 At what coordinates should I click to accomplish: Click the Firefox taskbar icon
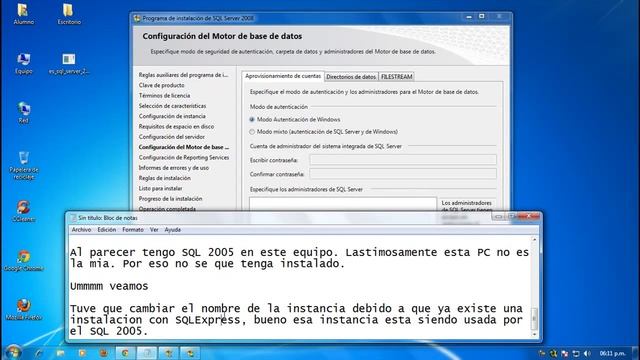point(104,353)
